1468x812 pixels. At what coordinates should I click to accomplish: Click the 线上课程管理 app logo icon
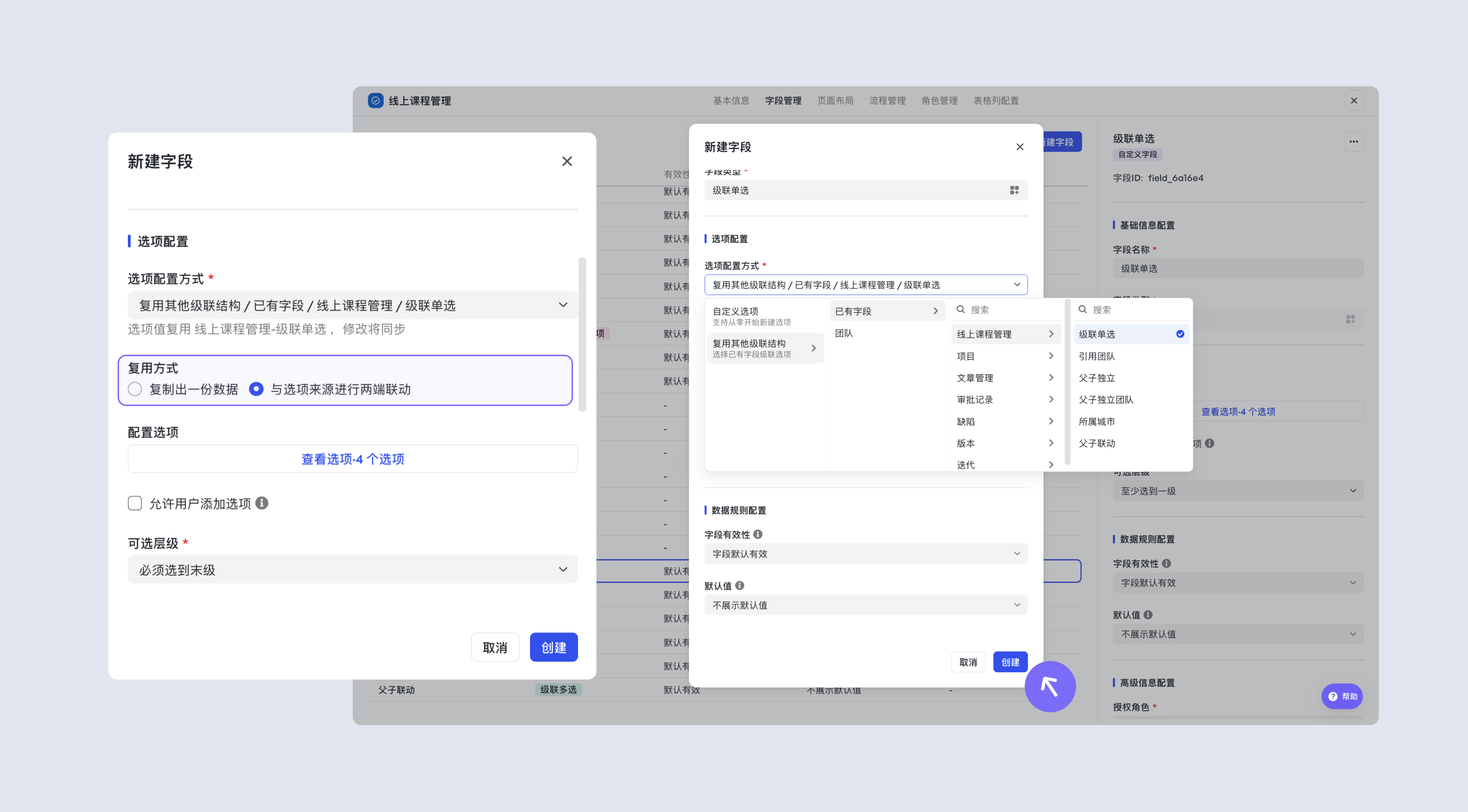click(376, 101)
